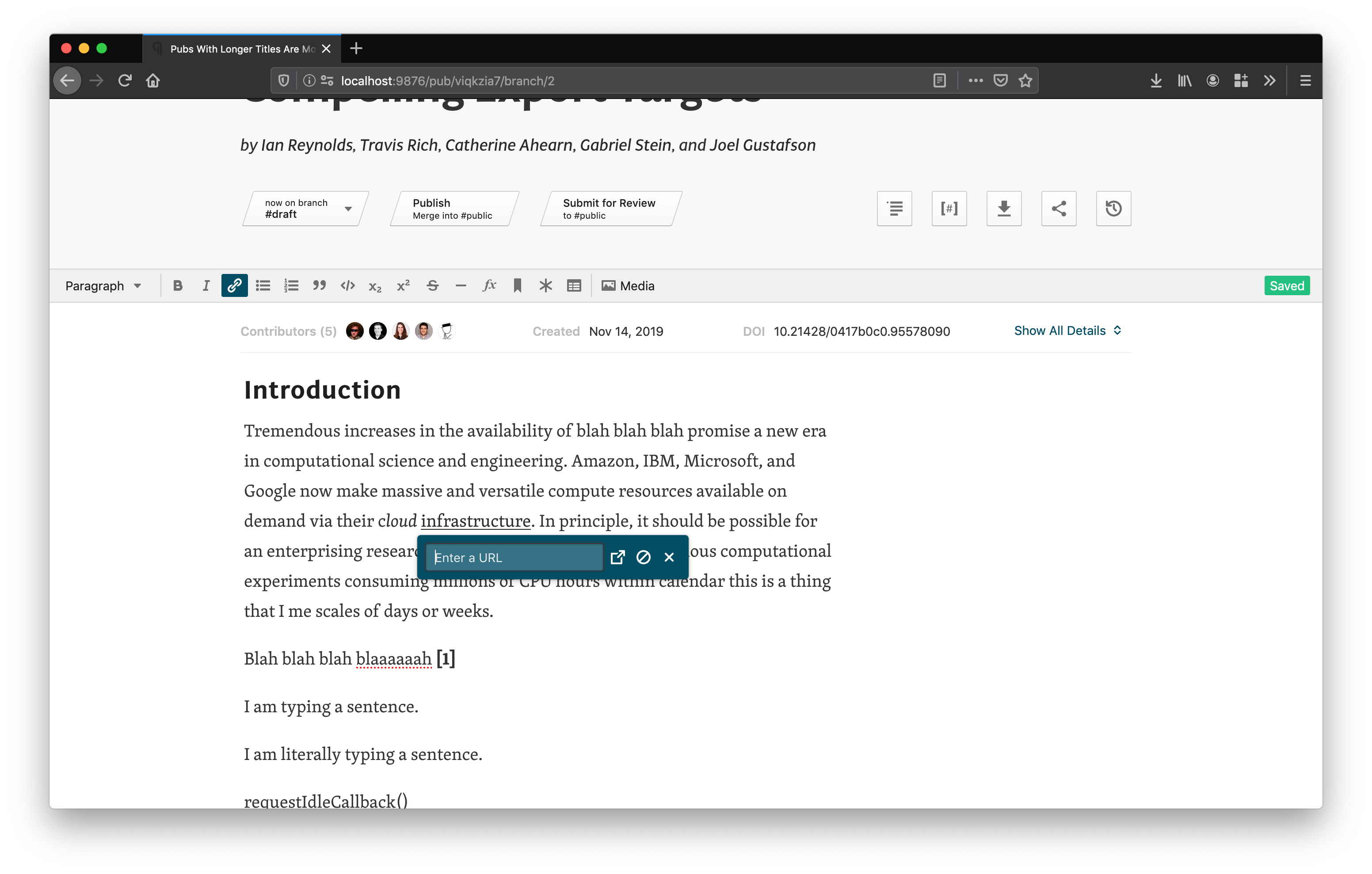Image resolution: width=1372 pixels, height=874 pixels.
Task: Open pub history with the clock icon
Action: [x=1113, y=209]
